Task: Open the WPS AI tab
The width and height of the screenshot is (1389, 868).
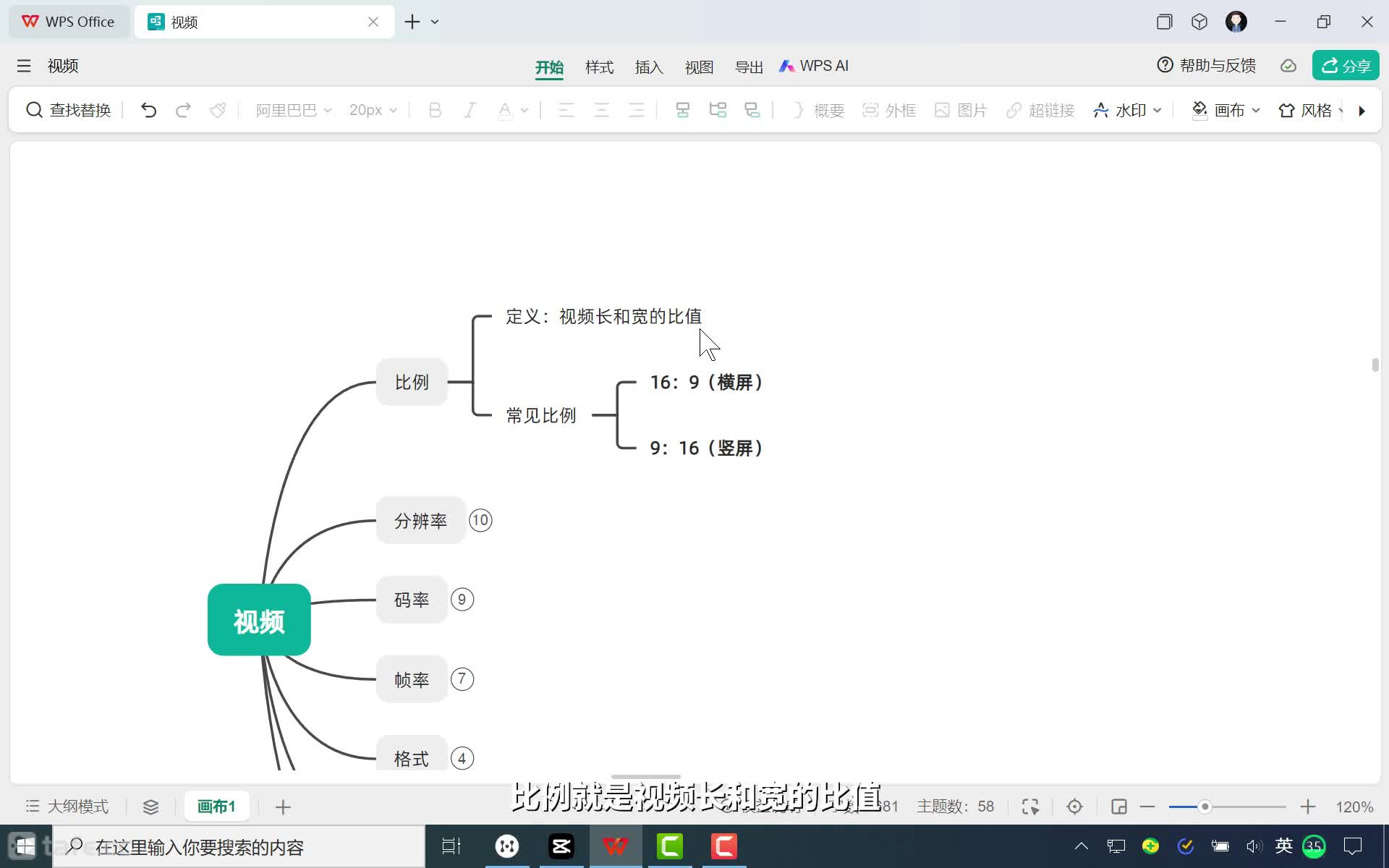Action: (814, 66)
